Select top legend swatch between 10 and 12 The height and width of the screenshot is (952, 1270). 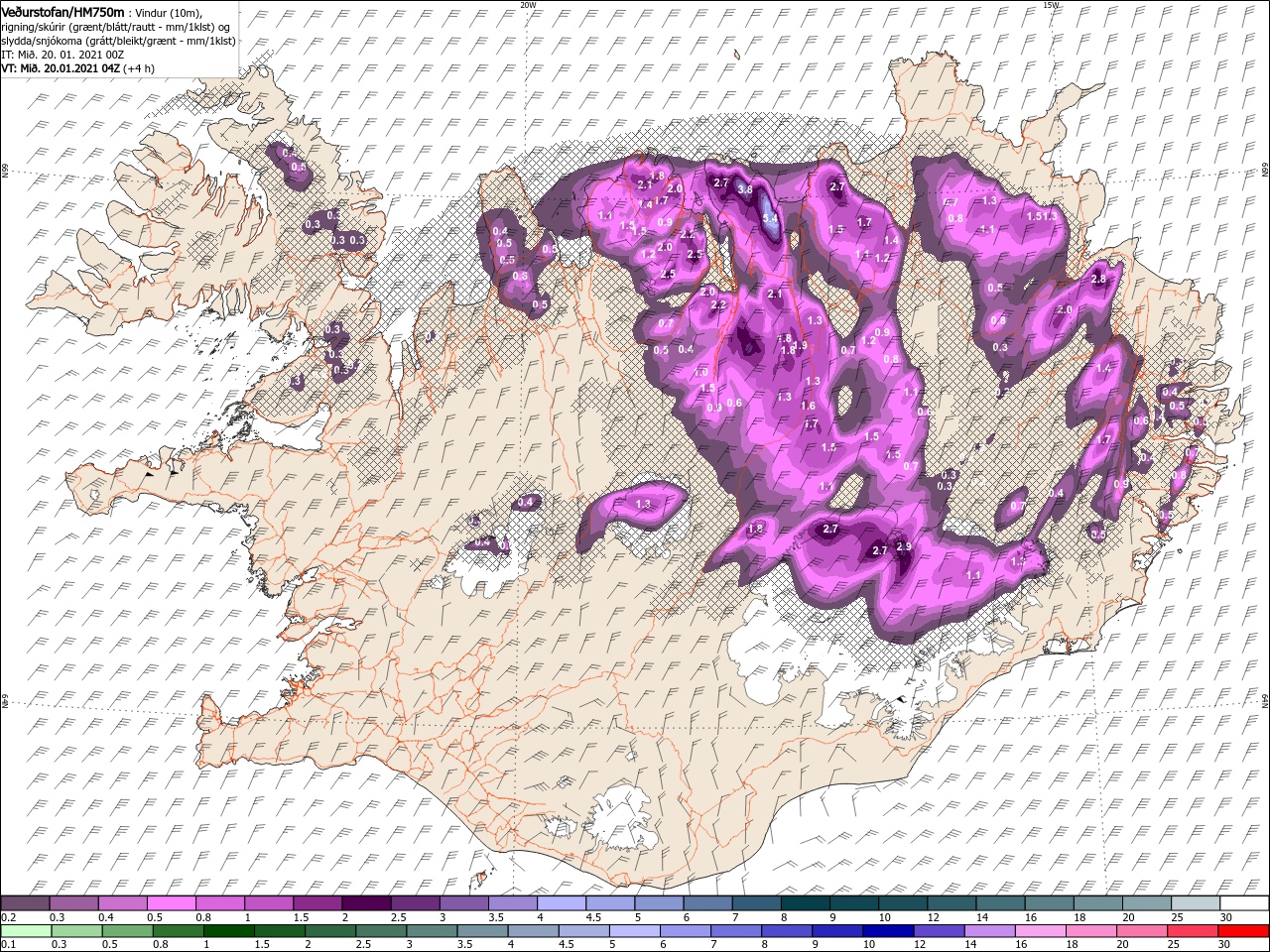903,902
